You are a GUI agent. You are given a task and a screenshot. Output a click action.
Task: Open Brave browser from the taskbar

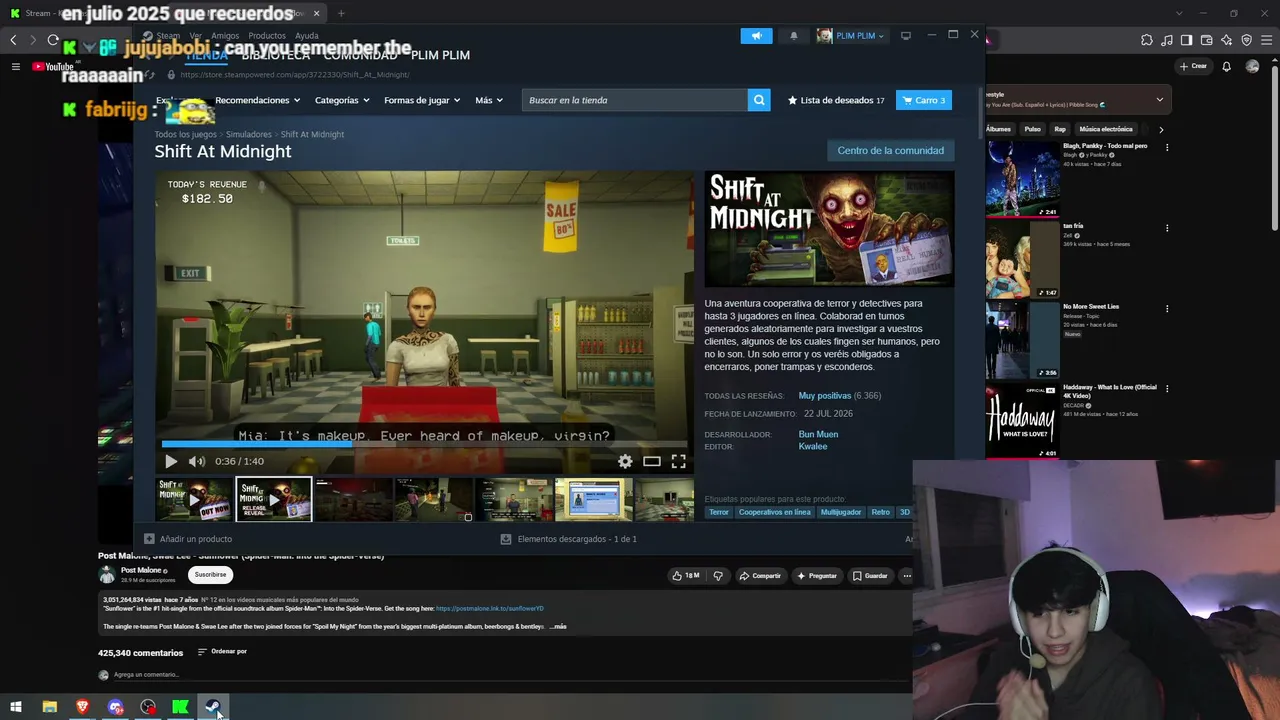tap(82, 707)
